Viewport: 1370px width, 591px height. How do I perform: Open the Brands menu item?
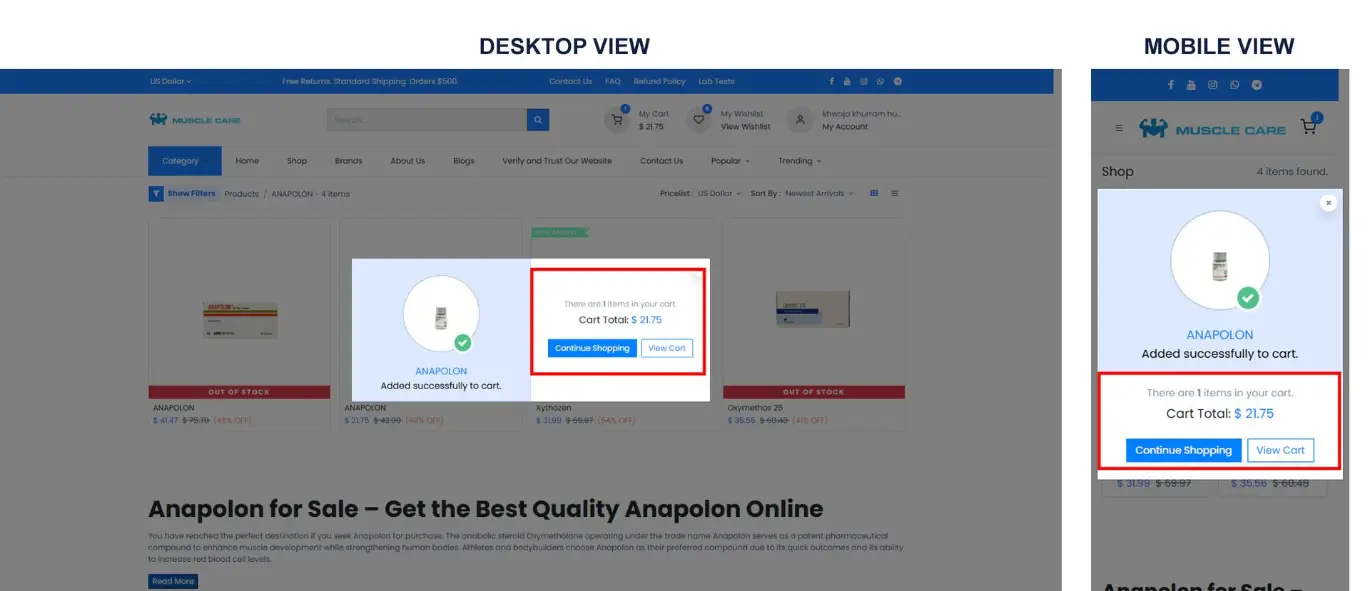[x=348, y=161]
